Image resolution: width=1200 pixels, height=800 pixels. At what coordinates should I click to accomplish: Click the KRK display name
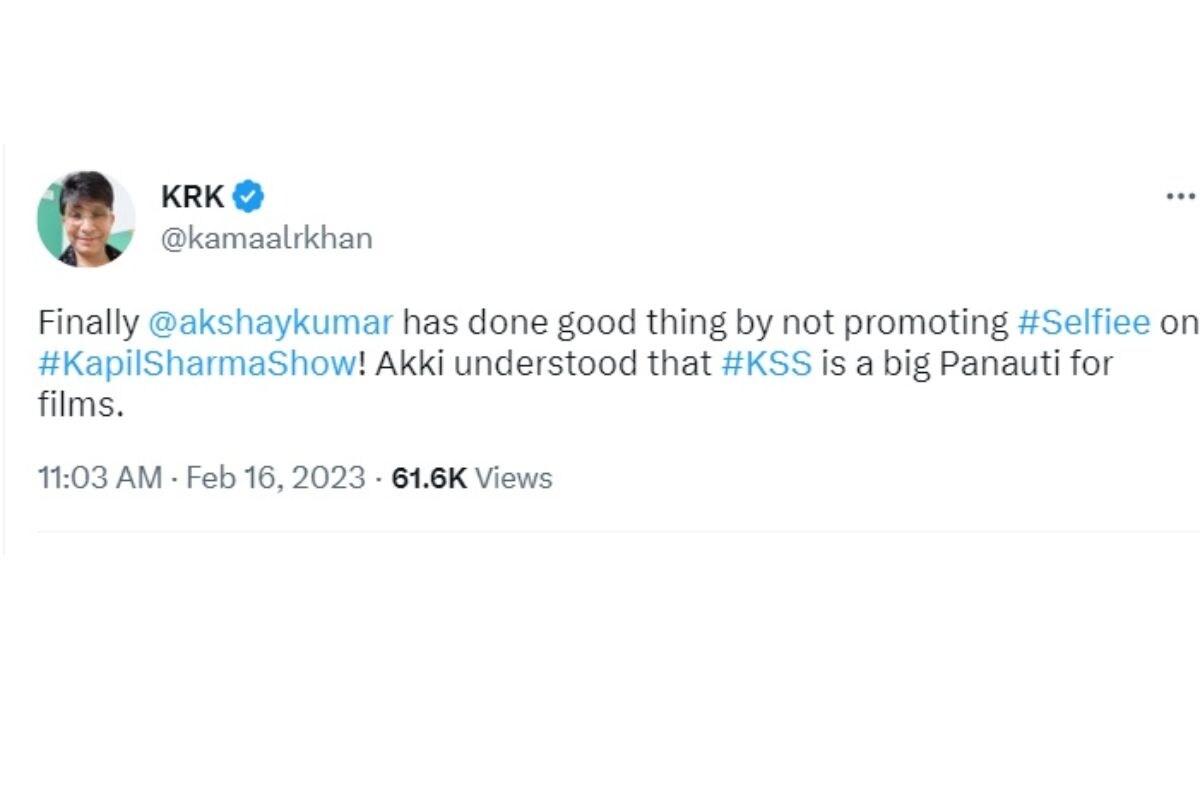pos(193,197)
